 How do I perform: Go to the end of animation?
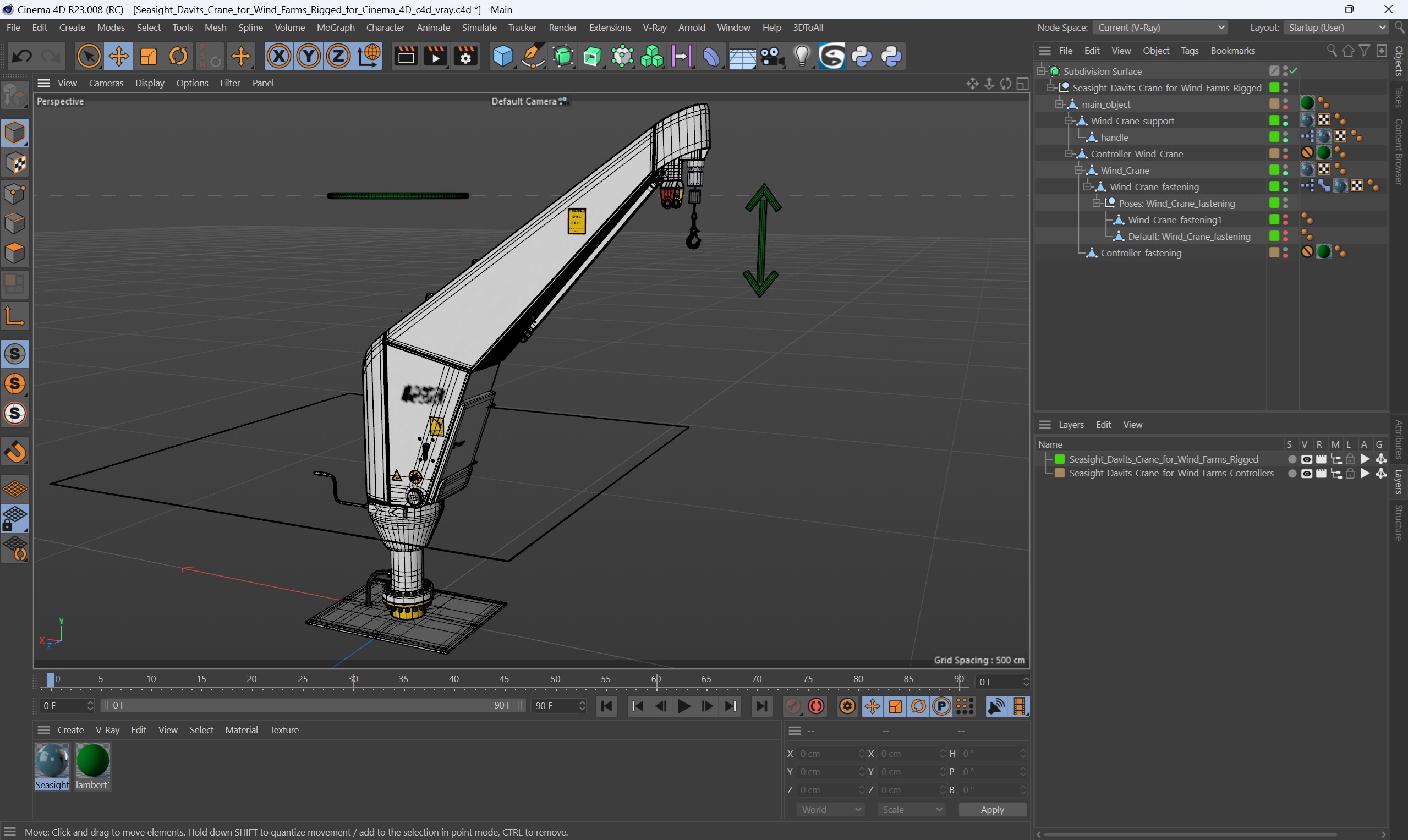(x=761, y=706)
